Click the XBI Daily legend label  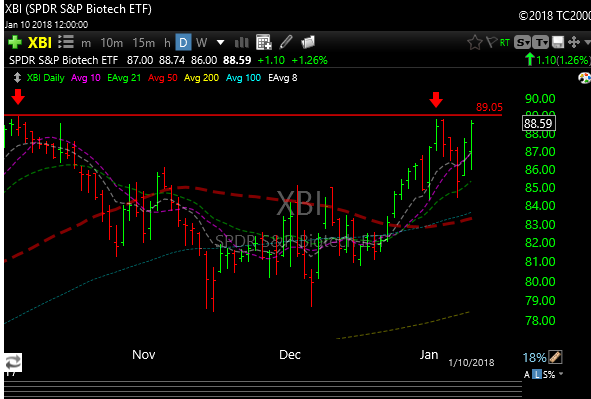pyautogui.click(x=45, y=78)
